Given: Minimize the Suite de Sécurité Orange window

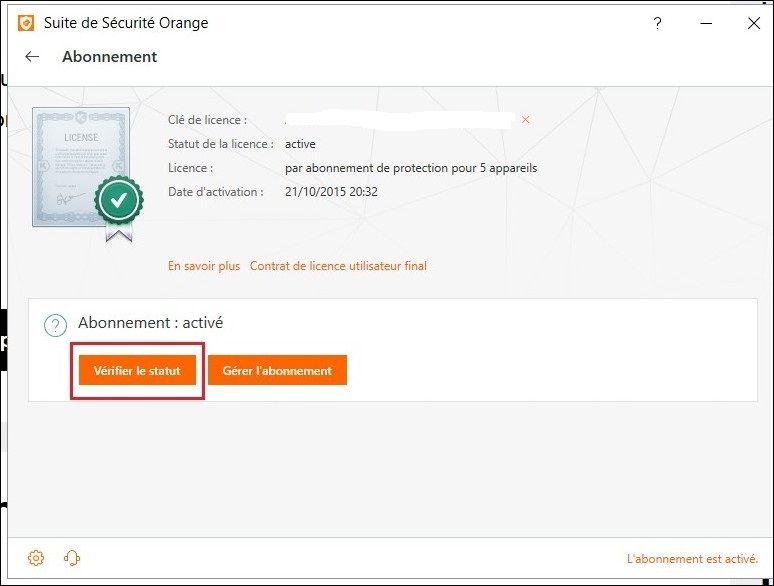Looking at the screenshot, I should click(706, 23).
